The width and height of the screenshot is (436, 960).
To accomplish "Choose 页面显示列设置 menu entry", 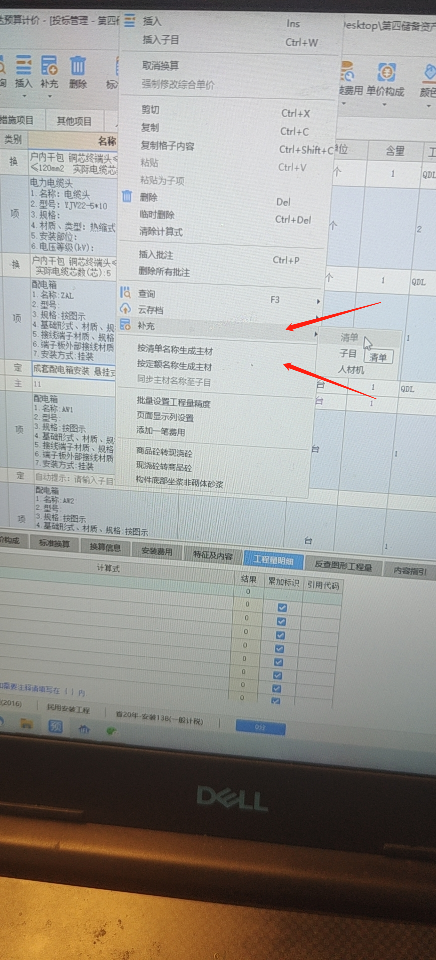I will click(165, 418).
